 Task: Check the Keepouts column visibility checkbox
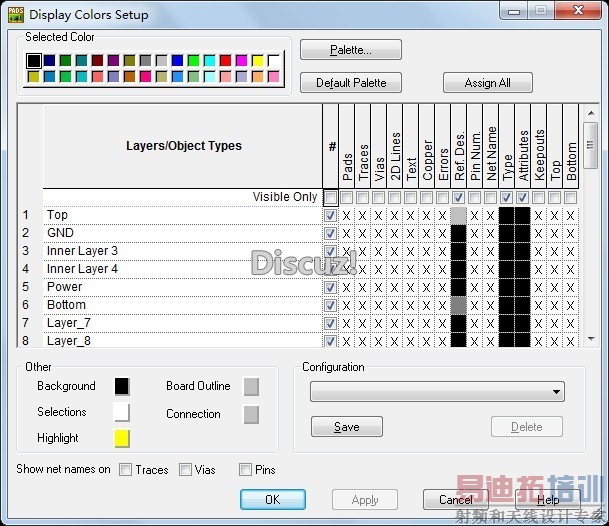coord(538,198)
